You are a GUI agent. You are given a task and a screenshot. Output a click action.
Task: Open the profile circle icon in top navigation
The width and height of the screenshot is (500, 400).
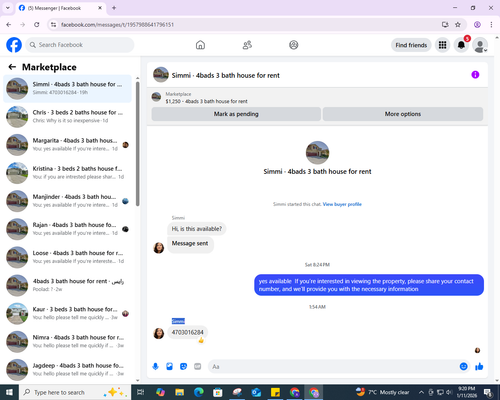[294, 45]
